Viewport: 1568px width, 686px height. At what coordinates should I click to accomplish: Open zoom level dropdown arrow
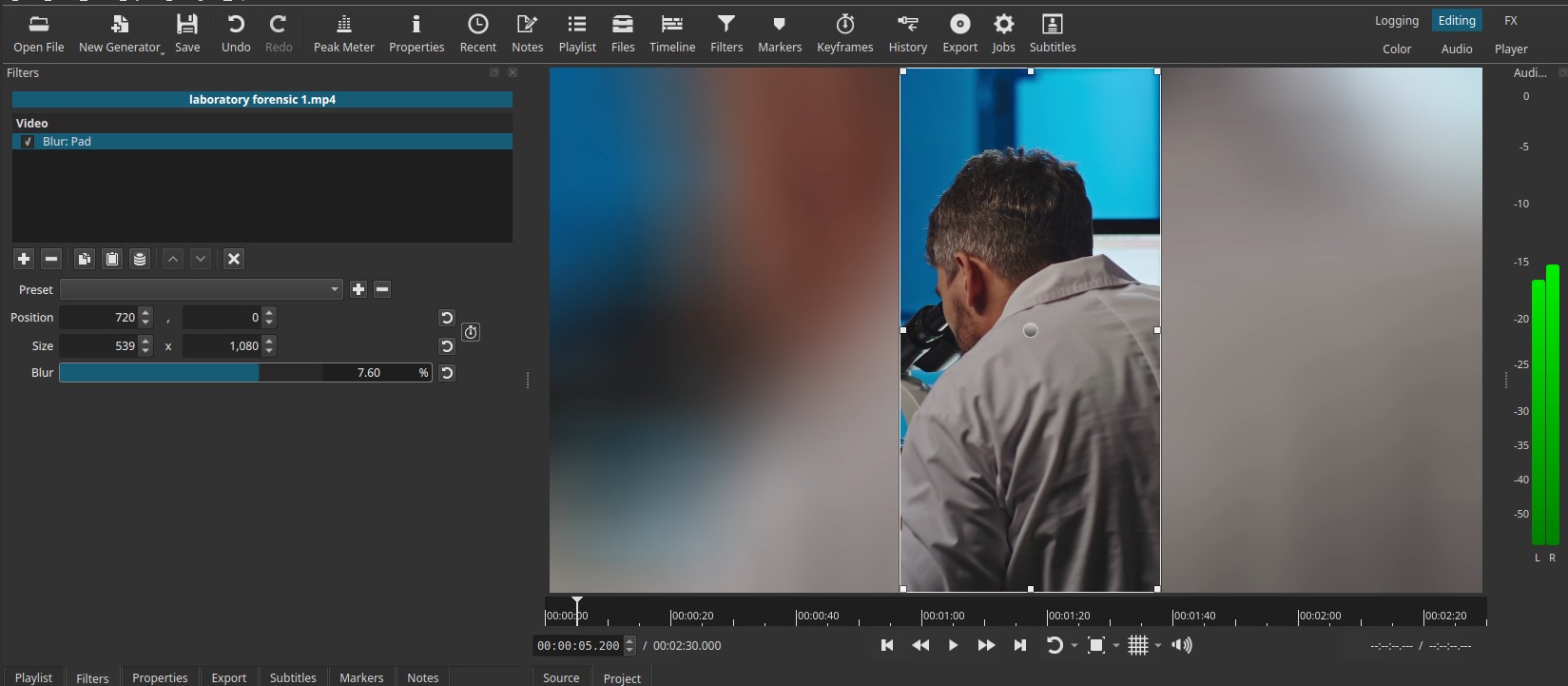click(1116, 645)
